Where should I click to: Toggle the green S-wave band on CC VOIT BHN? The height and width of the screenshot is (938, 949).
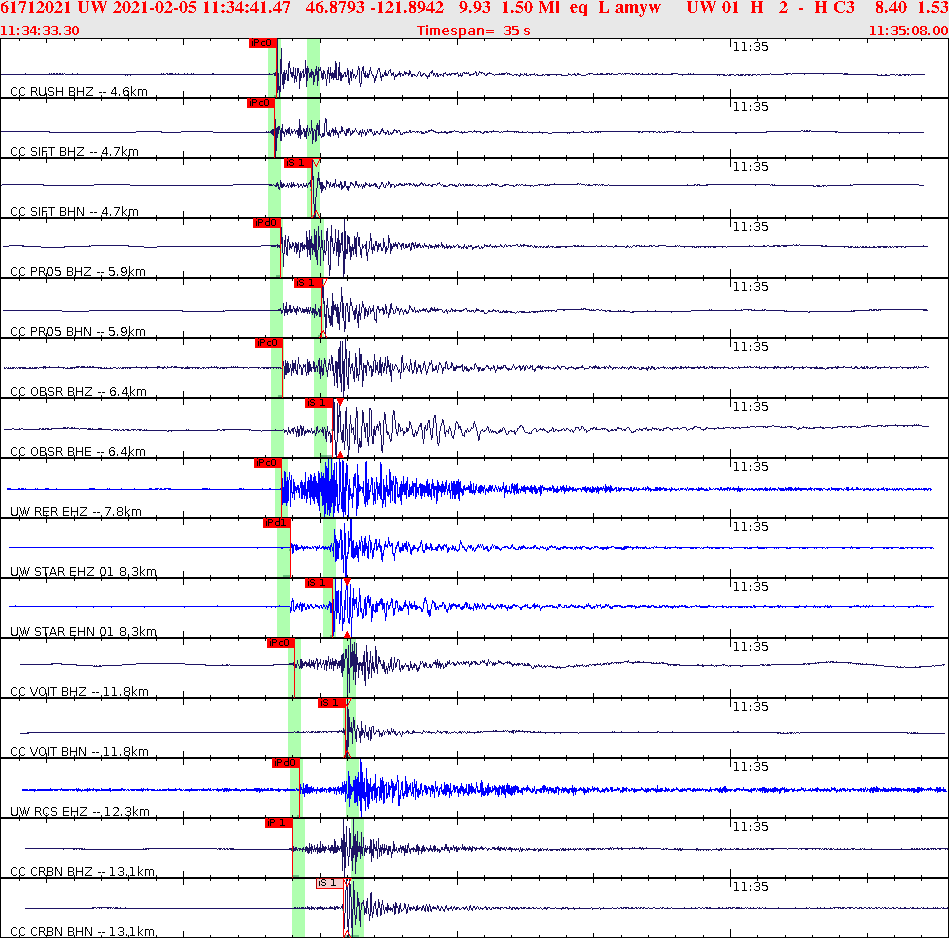click(x=347, y=730)
